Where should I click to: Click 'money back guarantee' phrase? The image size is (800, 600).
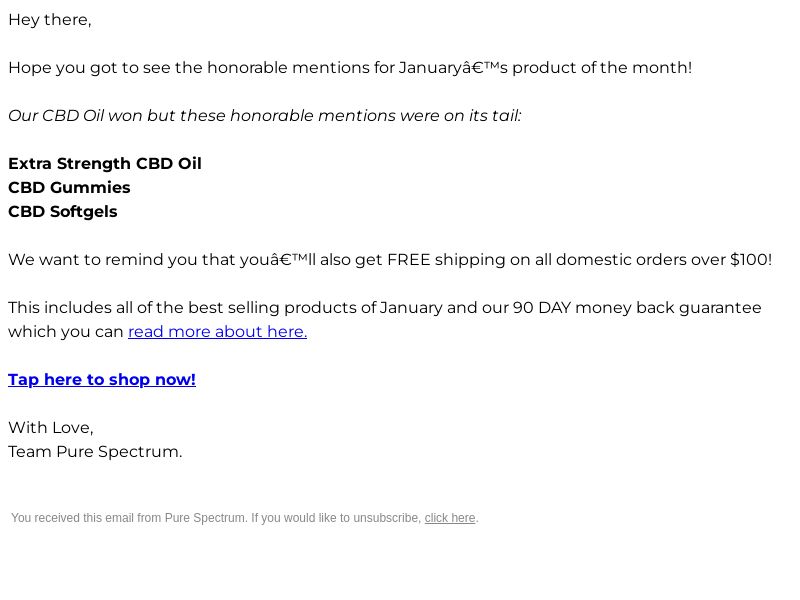pyautogui.click(x=668, y=308)
